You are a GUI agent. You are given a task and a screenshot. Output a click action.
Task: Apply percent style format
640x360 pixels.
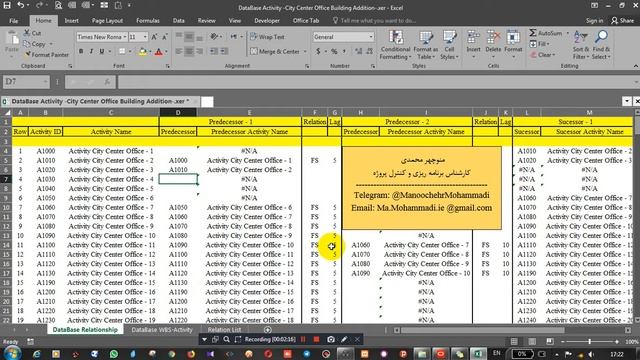334,51
